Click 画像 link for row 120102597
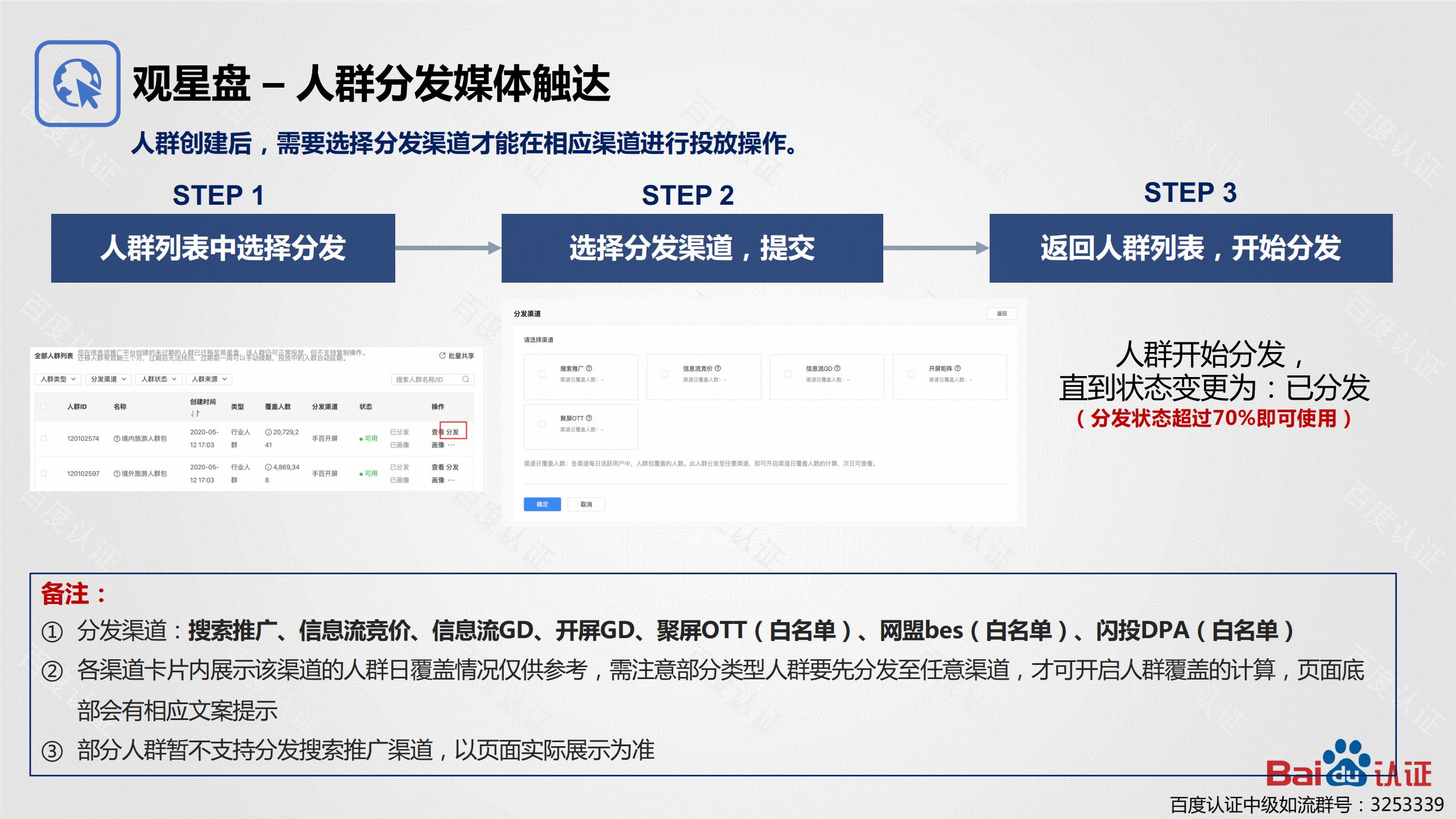The width and height of the screenshot is (1456, 819). coord(438,480)
